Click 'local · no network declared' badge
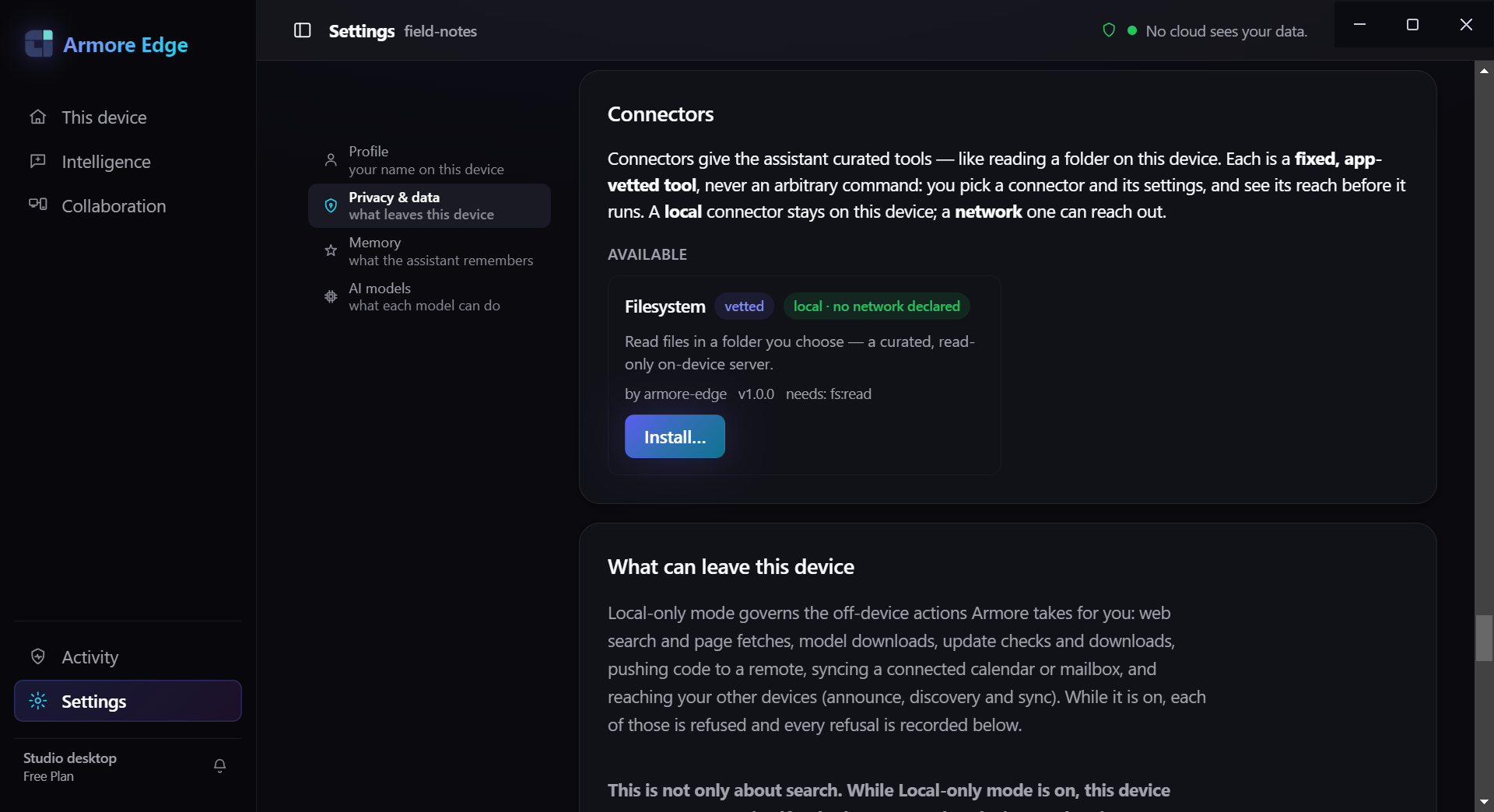Viewport: 1494px width, 812px height. pyautogui.click(x=876, y=306)
